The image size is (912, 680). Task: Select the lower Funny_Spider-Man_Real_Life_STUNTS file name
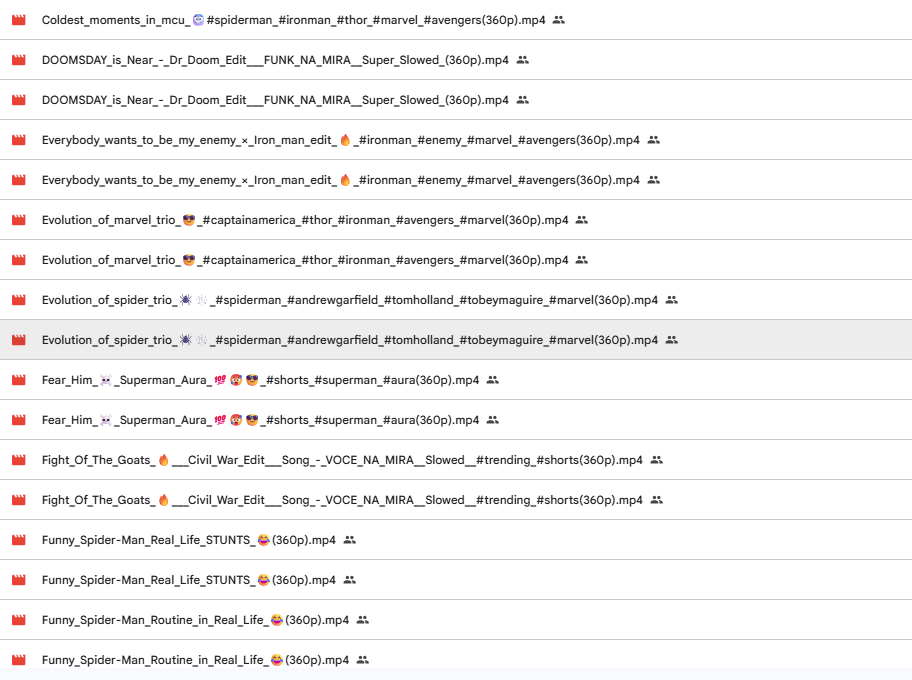tap(188, 581)
